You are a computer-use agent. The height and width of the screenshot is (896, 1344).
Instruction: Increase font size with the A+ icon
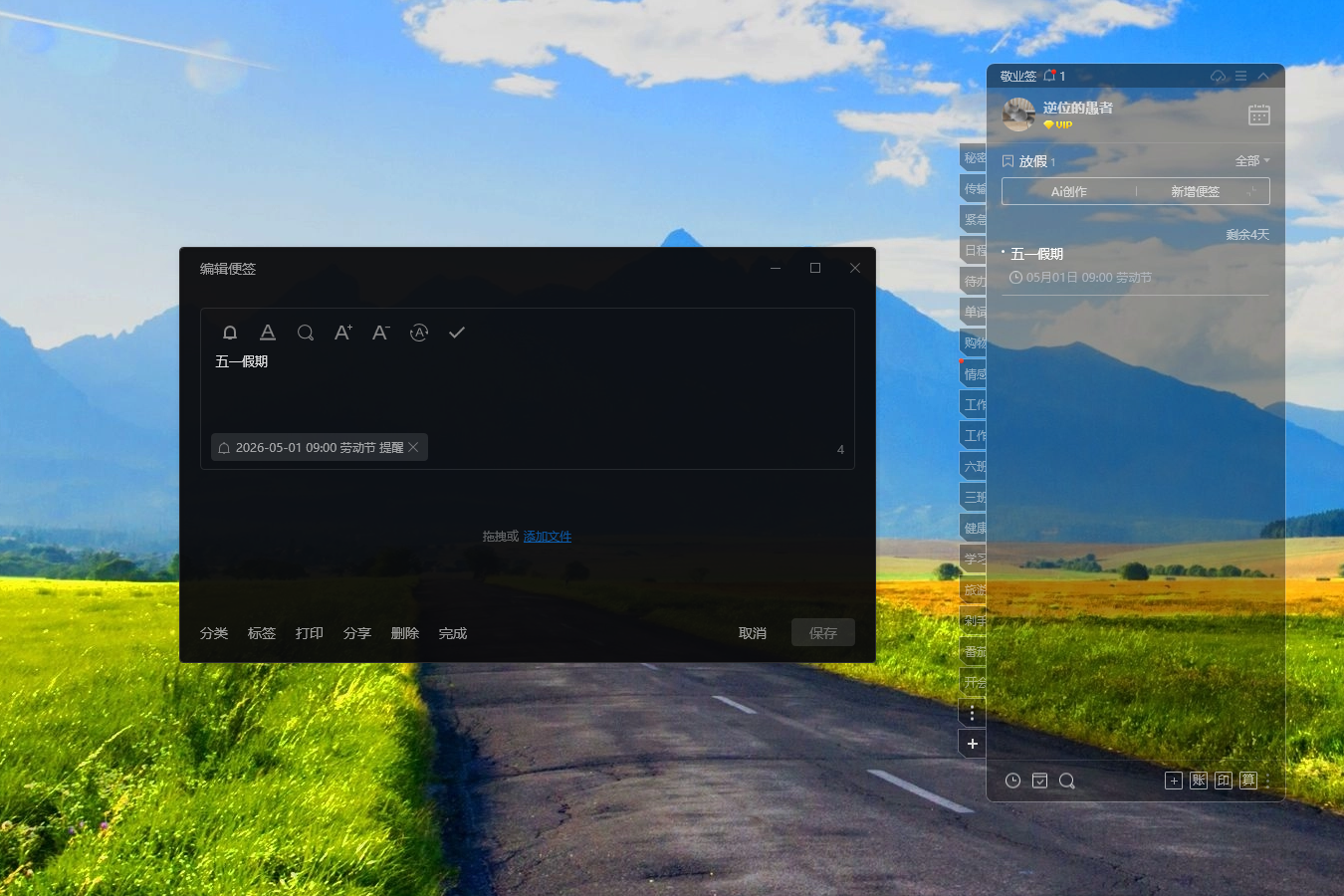coord(343,333)
